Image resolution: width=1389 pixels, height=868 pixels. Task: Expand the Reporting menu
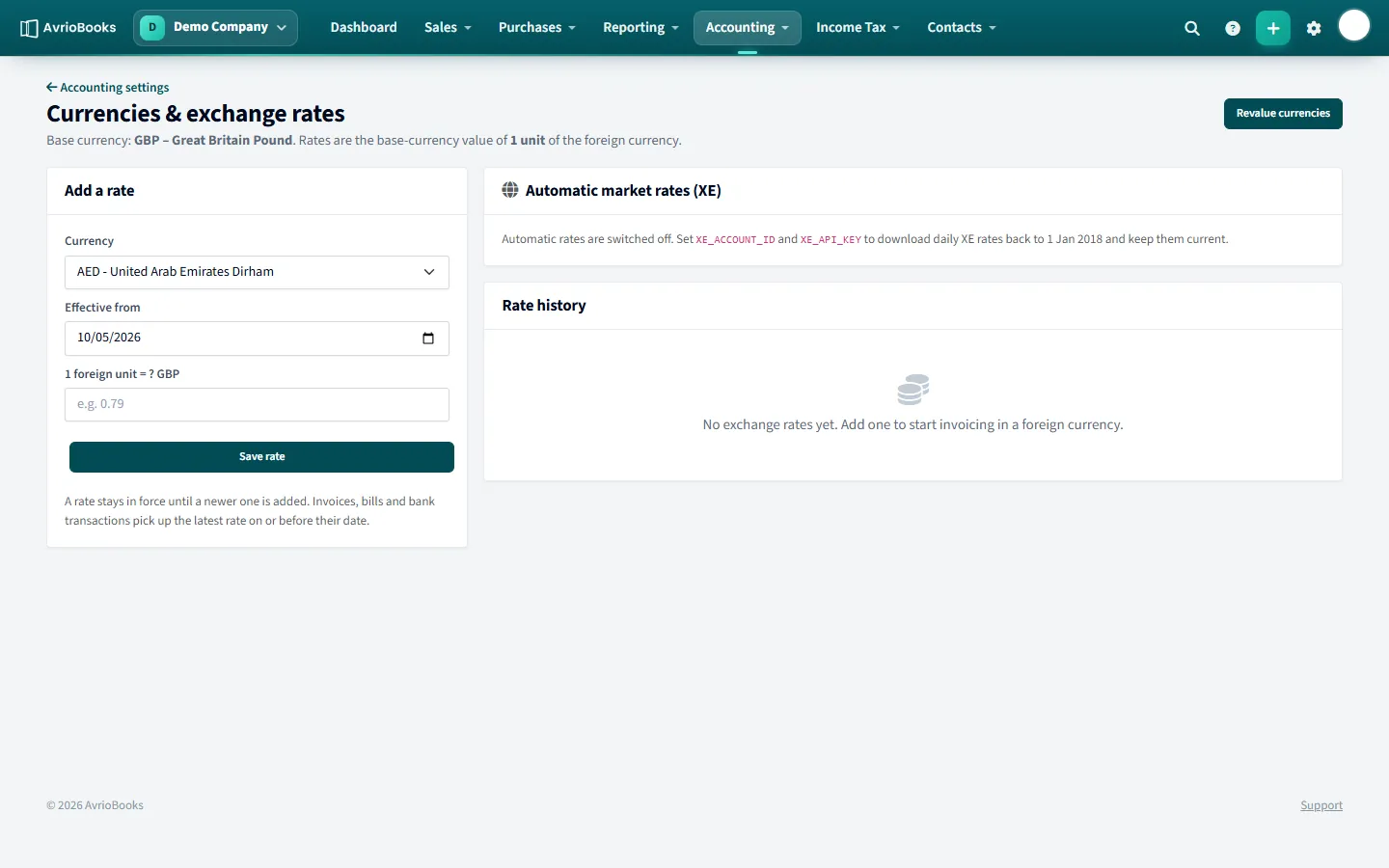(x=640, y=28)
